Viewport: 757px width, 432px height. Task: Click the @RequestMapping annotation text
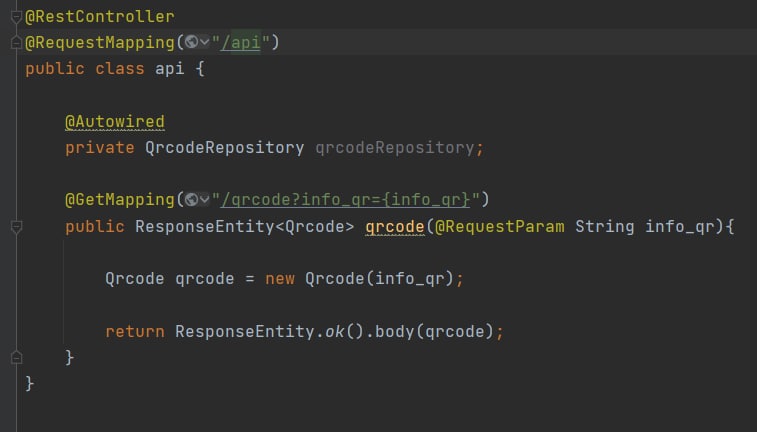pyautogui.click(x=99, y=43)
